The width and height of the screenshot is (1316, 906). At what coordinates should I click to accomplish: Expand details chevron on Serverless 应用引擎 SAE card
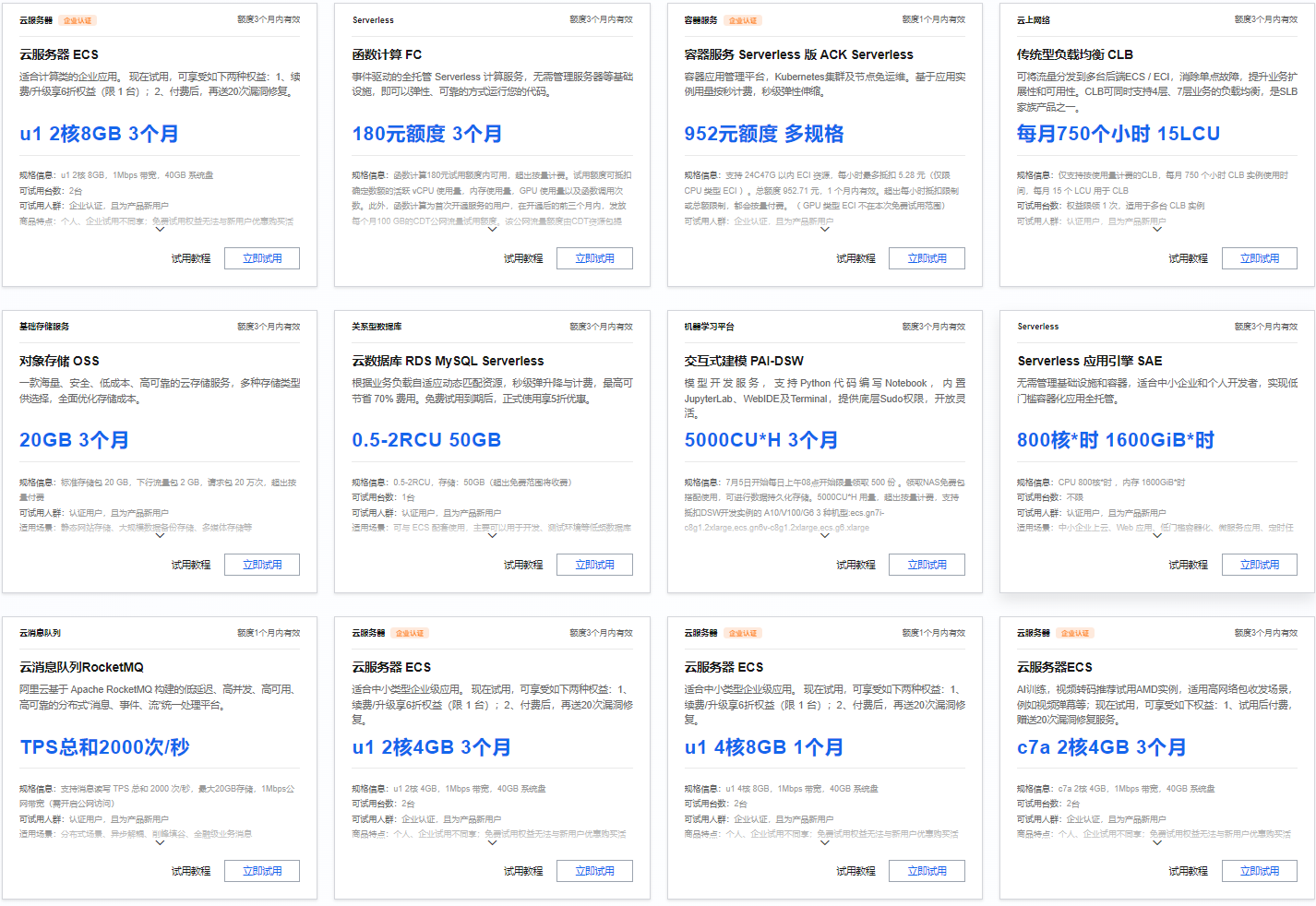coord(1157,536)
